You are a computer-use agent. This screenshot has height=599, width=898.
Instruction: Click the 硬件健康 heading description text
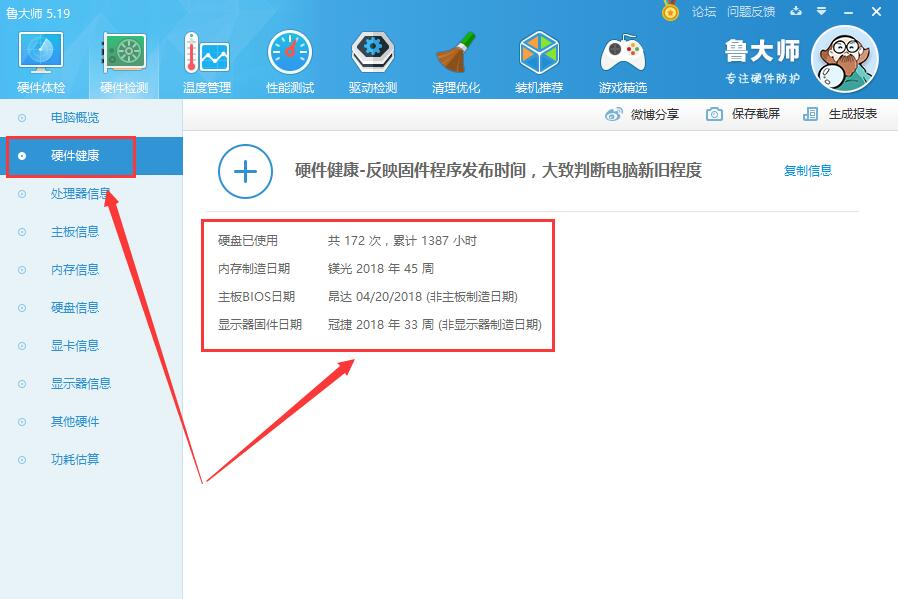498,170
